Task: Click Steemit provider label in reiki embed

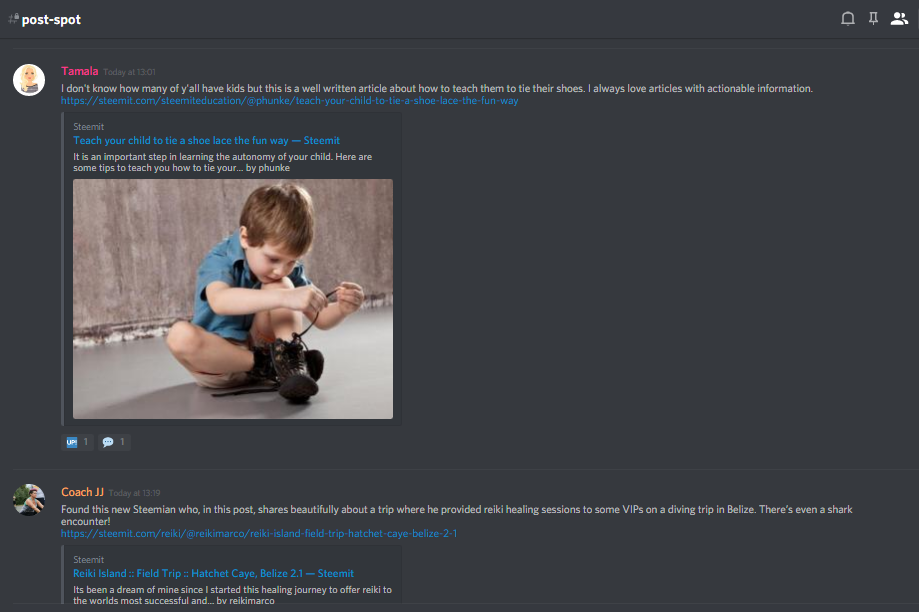Action: 89,560
